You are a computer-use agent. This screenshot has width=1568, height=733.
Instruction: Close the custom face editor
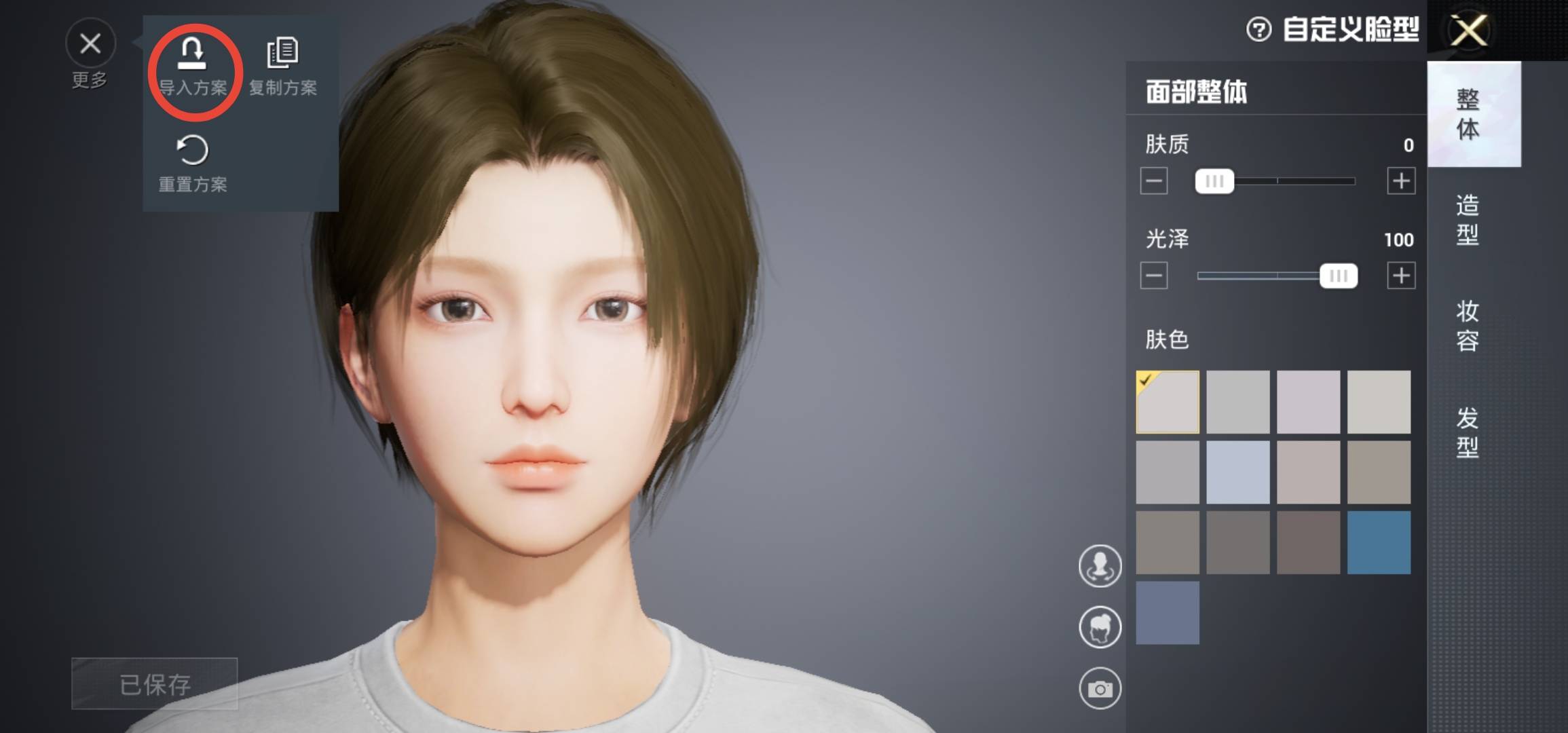(x=1469, y=31)
